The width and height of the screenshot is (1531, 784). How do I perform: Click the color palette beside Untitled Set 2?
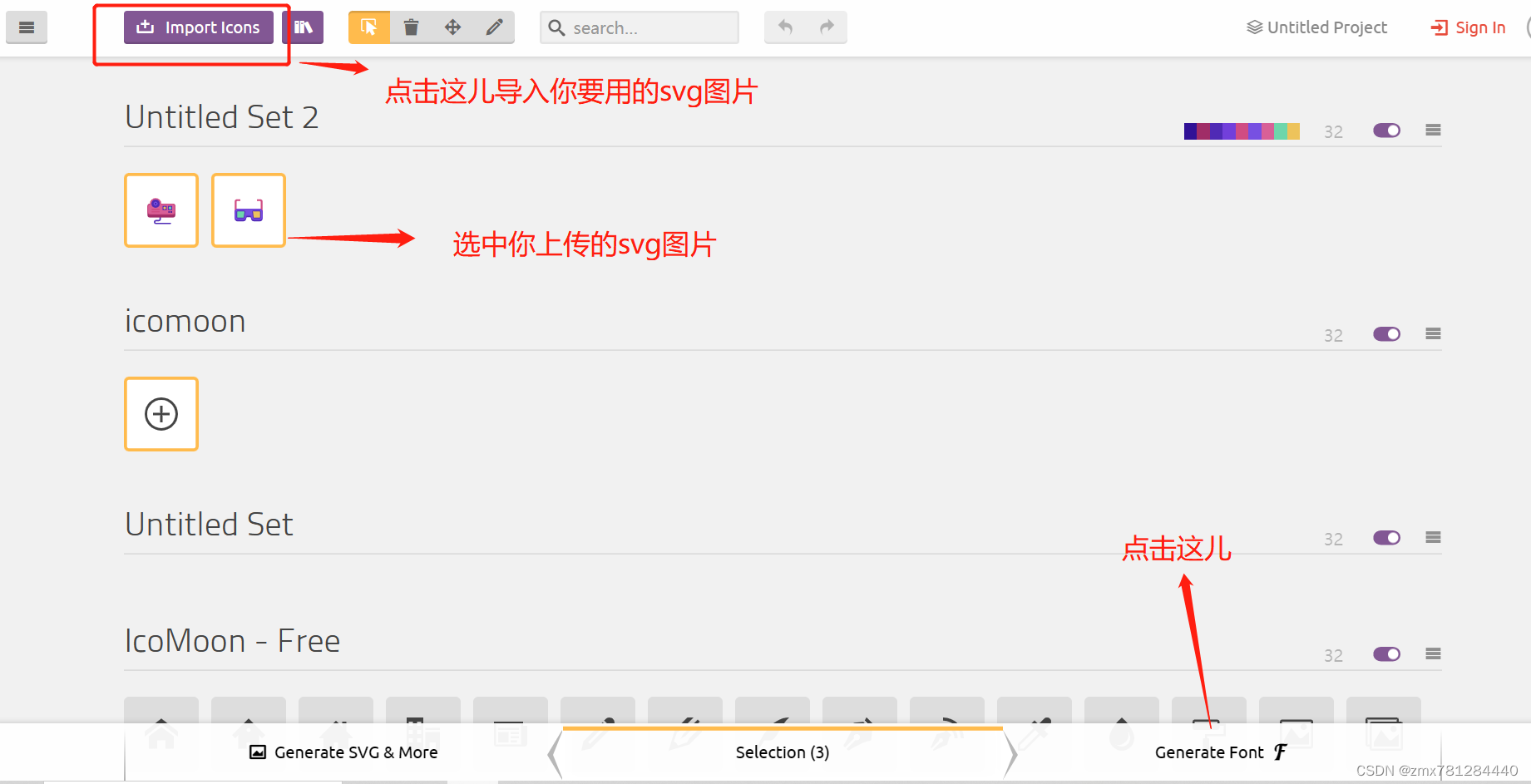1241,131
